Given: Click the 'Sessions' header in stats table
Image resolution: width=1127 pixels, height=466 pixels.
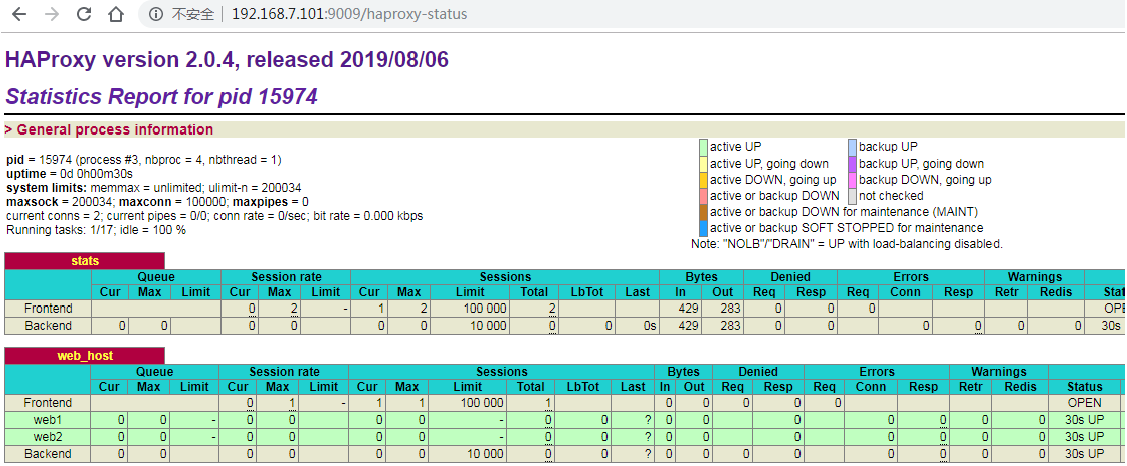Looking at the screenshot, I should point(505,277).
